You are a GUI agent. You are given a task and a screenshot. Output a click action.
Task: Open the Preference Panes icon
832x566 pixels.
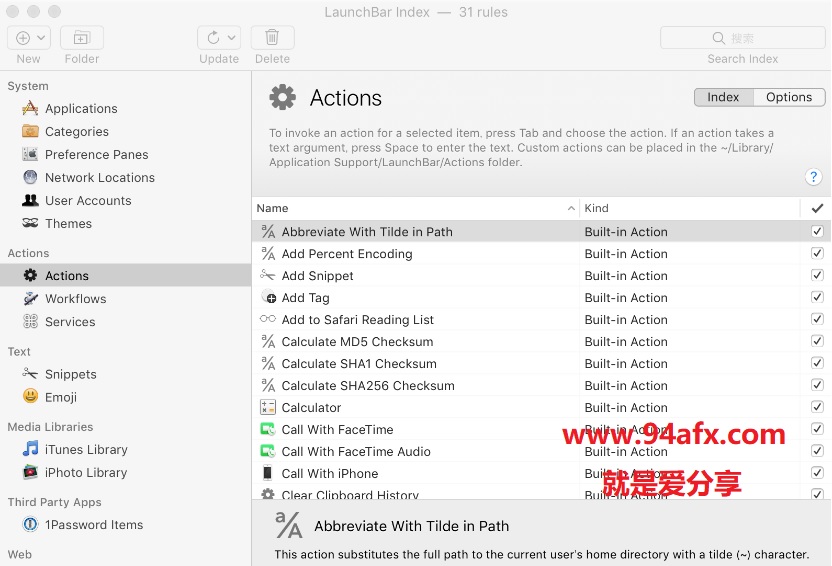pos(30,154)
